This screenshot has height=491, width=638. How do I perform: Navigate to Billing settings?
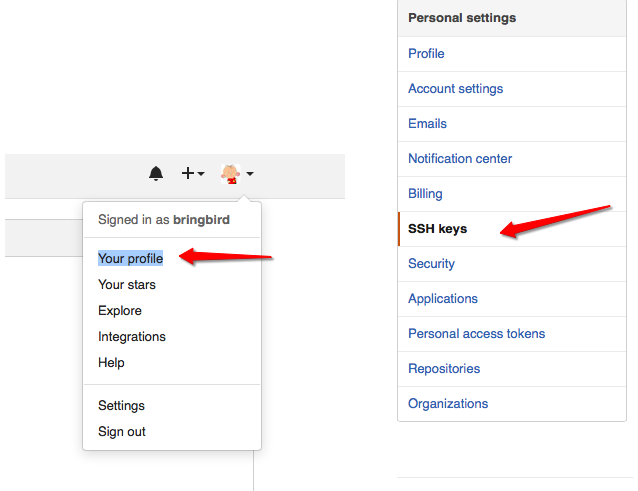425,193
